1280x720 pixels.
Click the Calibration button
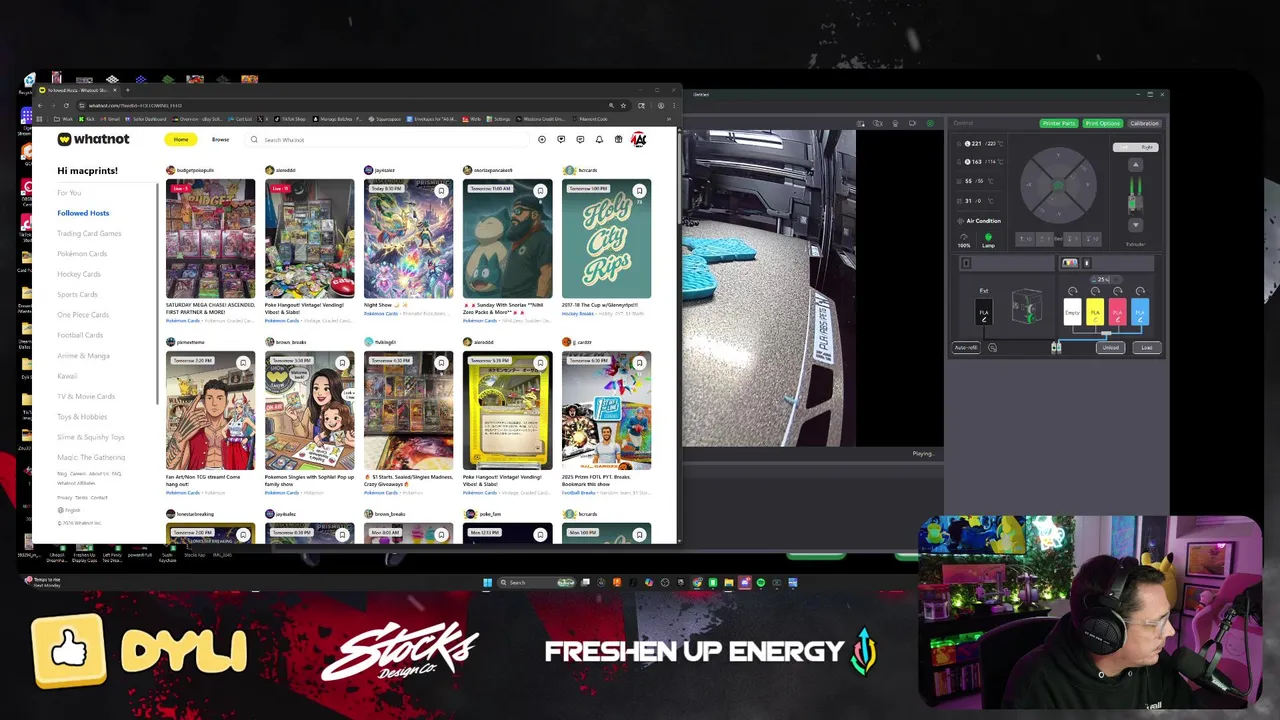[1144, 123]
